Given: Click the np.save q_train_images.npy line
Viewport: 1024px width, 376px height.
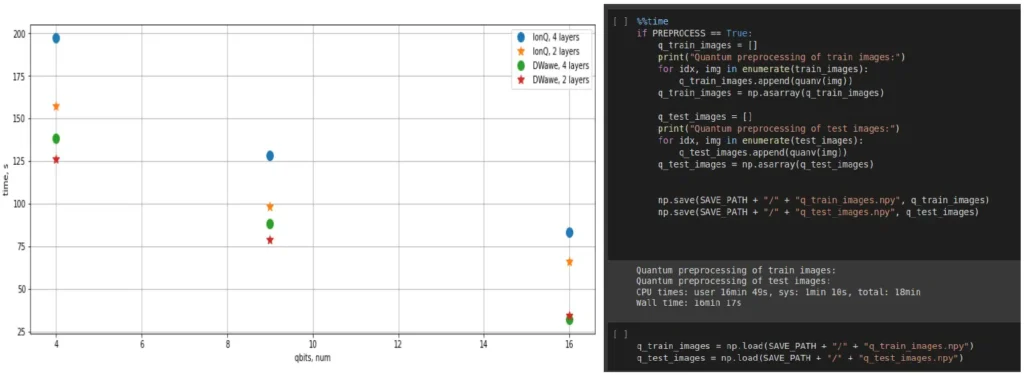Looking at the screenshot, I should (824, 200).
